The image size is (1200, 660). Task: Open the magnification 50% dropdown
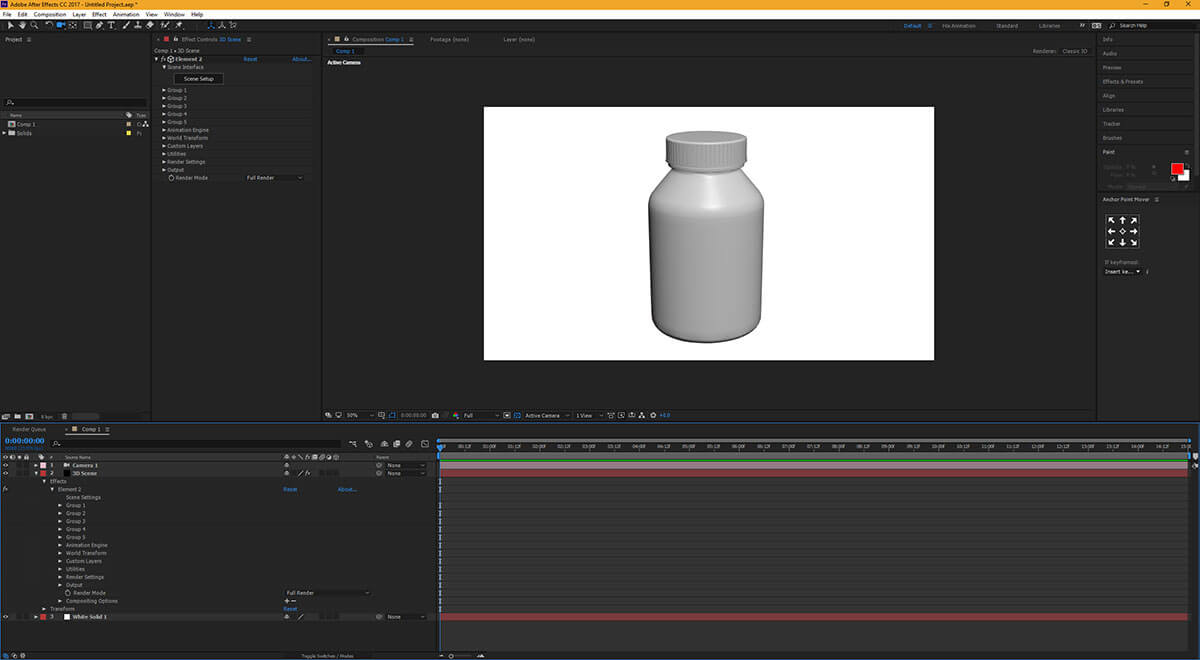coord(360,415)
